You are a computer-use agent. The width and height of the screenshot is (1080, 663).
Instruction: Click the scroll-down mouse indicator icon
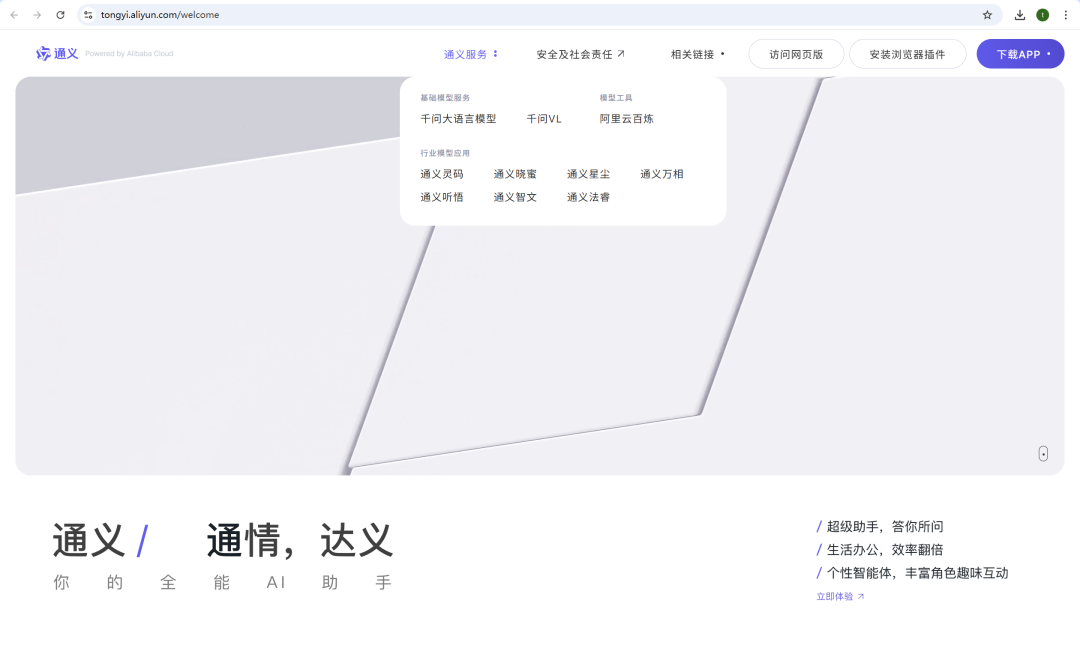1043,453
